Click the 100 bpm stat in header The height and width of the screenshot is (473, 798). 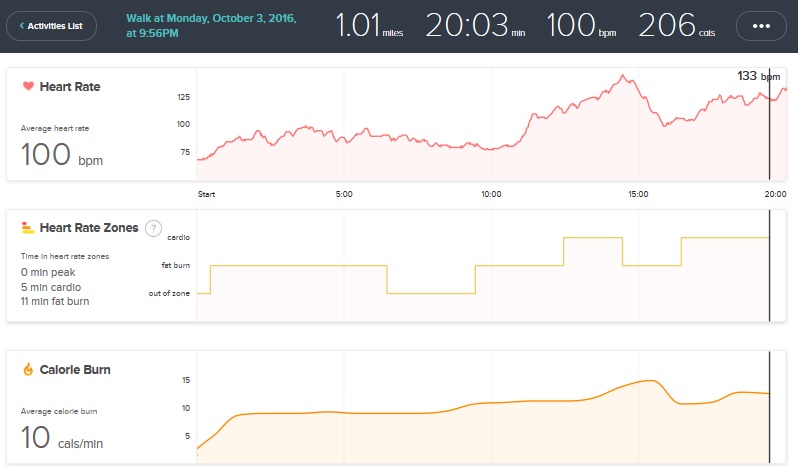coord(579,25)
